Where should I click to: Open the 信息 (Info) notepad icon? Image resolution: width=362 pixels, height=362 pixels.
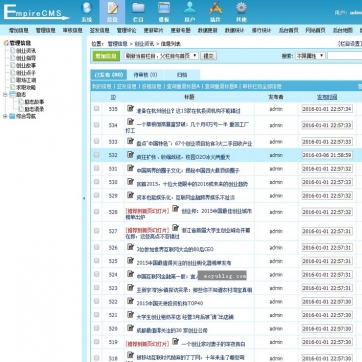click(x=112, y=8)
